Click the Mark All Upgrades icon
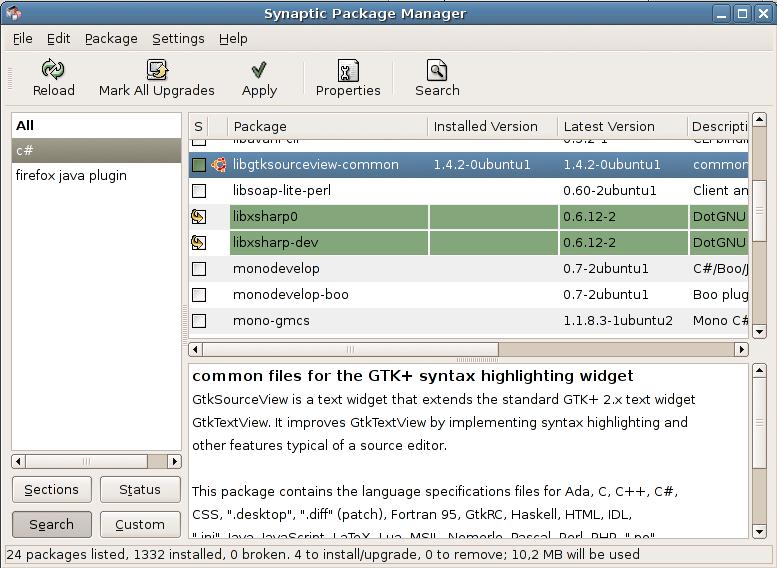777x568 pixels. point(157,69)
